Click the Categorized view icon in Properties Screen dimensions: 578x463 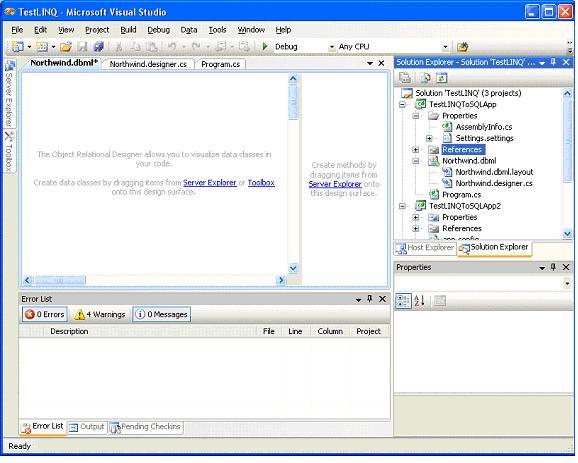click(x=403, y=301)
